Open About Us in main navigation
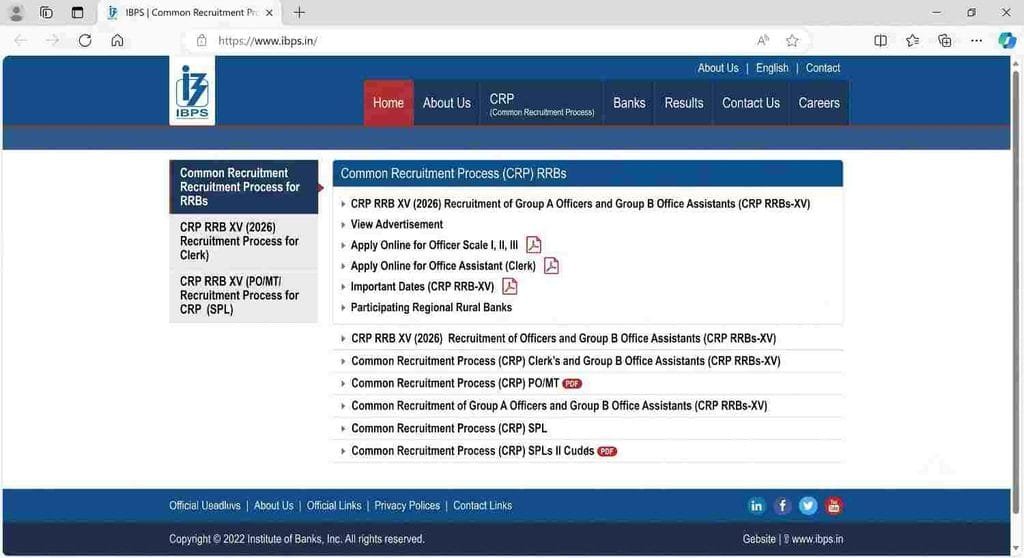Screen dimensions: 1024x558 click(x=447, y=103)
